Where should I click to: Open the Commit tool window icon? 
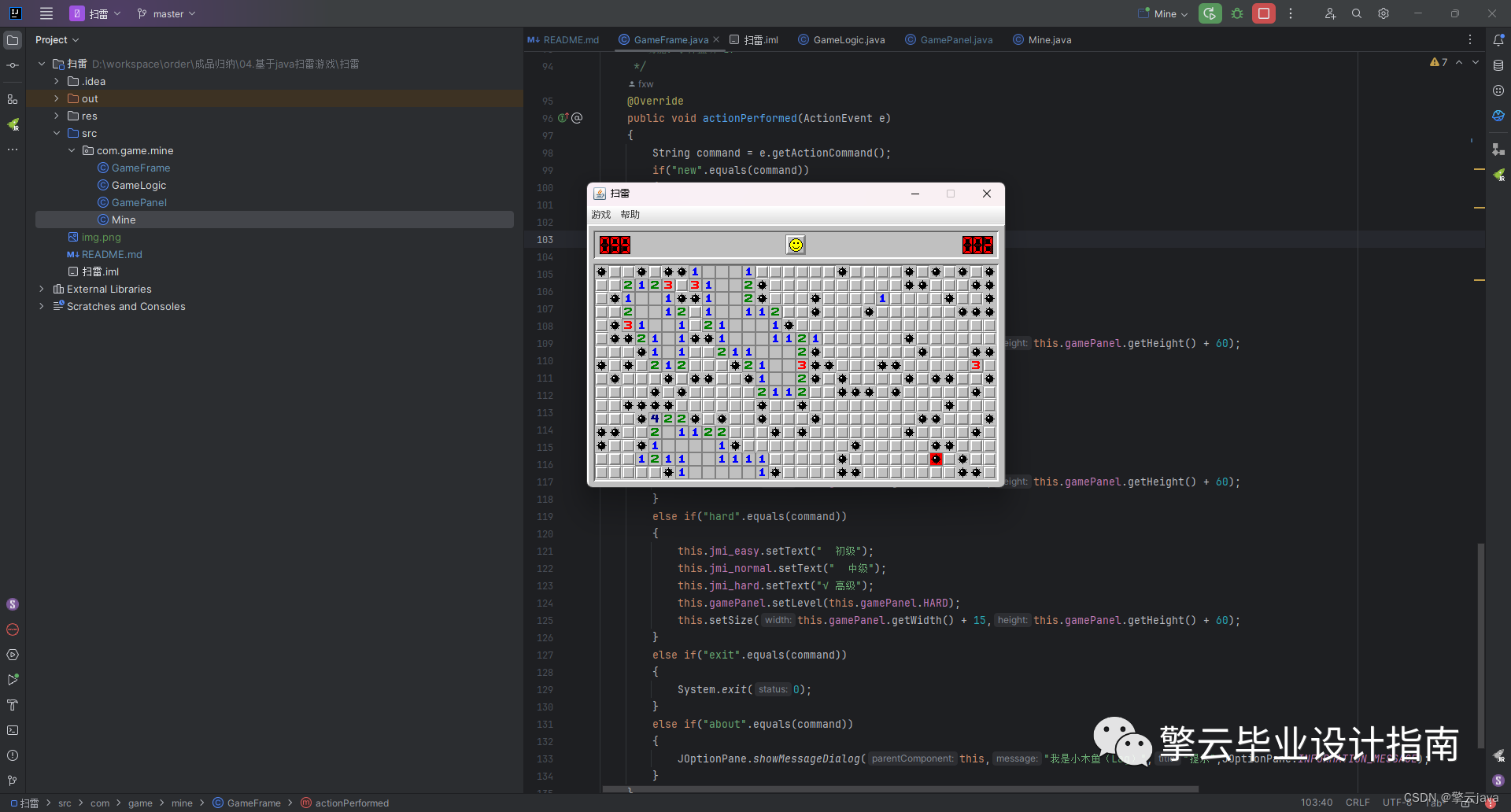point(13,65)
